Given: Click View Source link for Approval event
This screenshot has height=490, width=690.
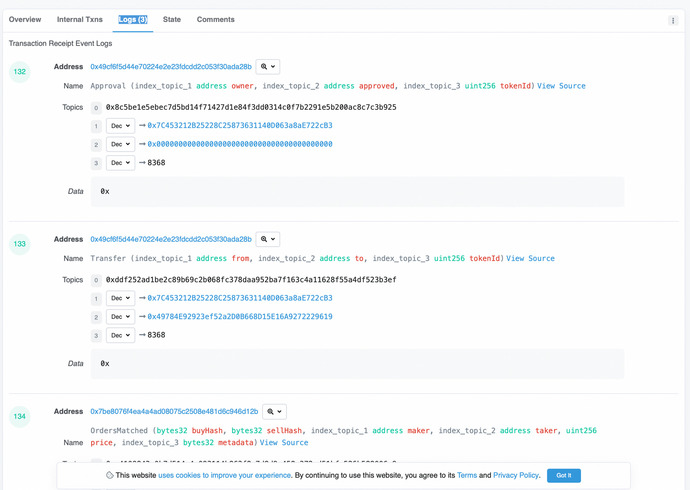Looking at the screenshot, I should [561, 86].
